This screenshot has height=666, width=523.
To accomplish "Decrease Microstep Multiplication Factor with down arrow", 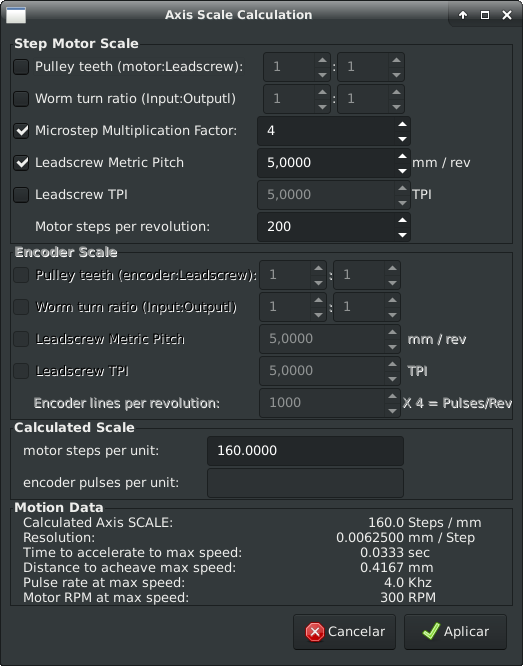I will tap(402, 138).
